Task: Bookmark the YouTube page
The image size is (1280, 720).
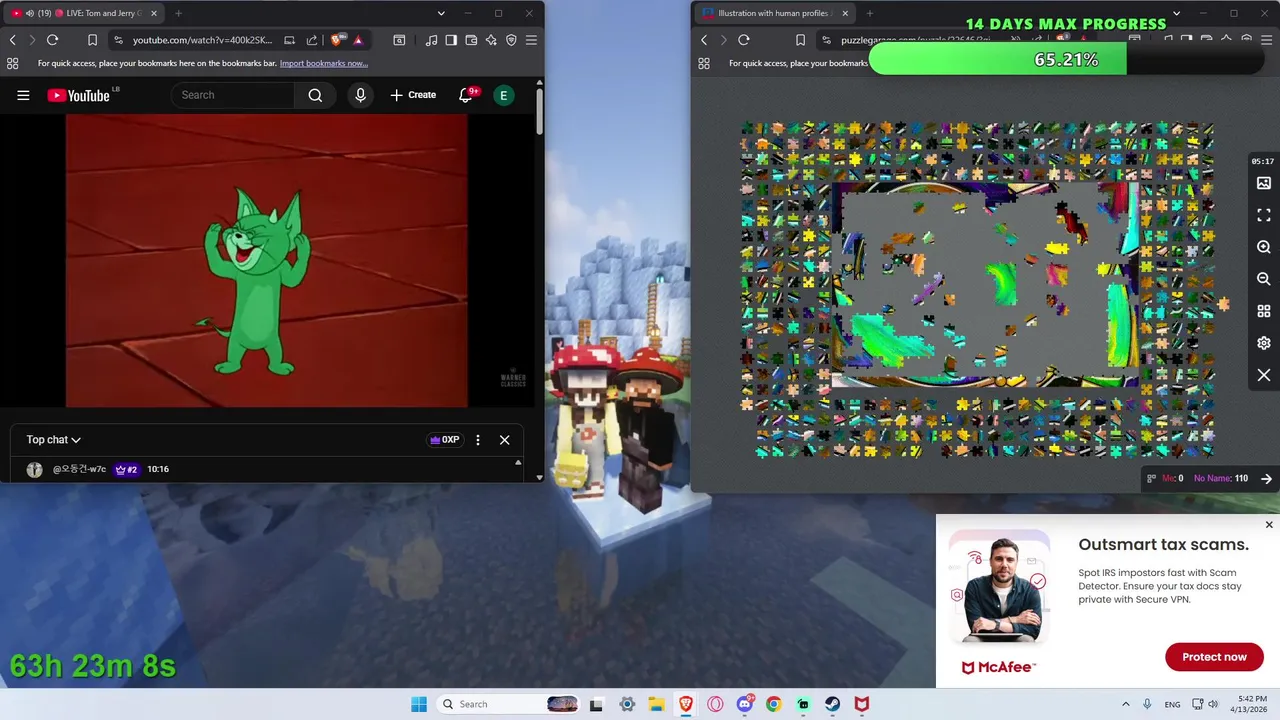Action: pyautogui.click(x=92, y=40)
